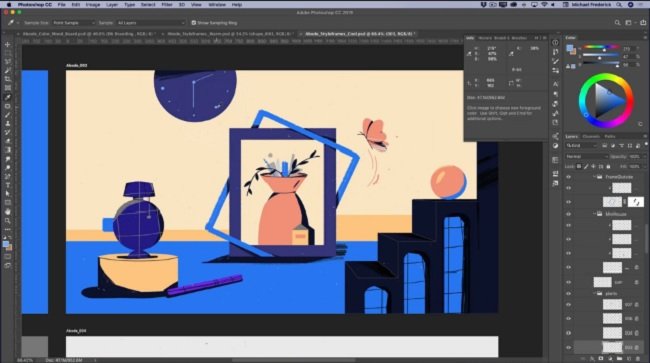
Task: Select the Brush tool
Action: pos(8,115)
